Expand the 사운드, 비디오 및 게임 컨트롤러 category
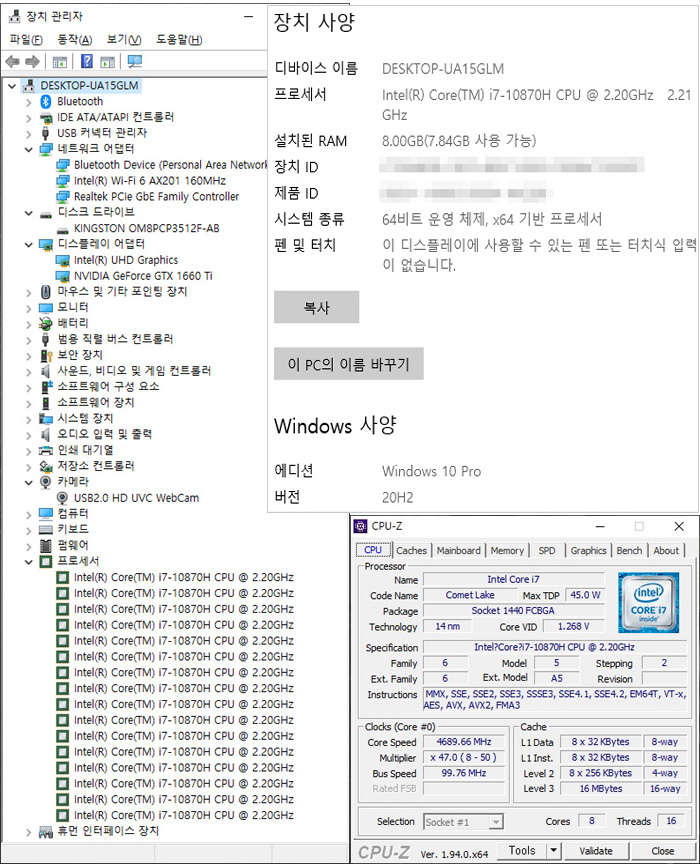The width and height of the screenshot is (700, 868). pyautogui.click(x=28, y=371)
